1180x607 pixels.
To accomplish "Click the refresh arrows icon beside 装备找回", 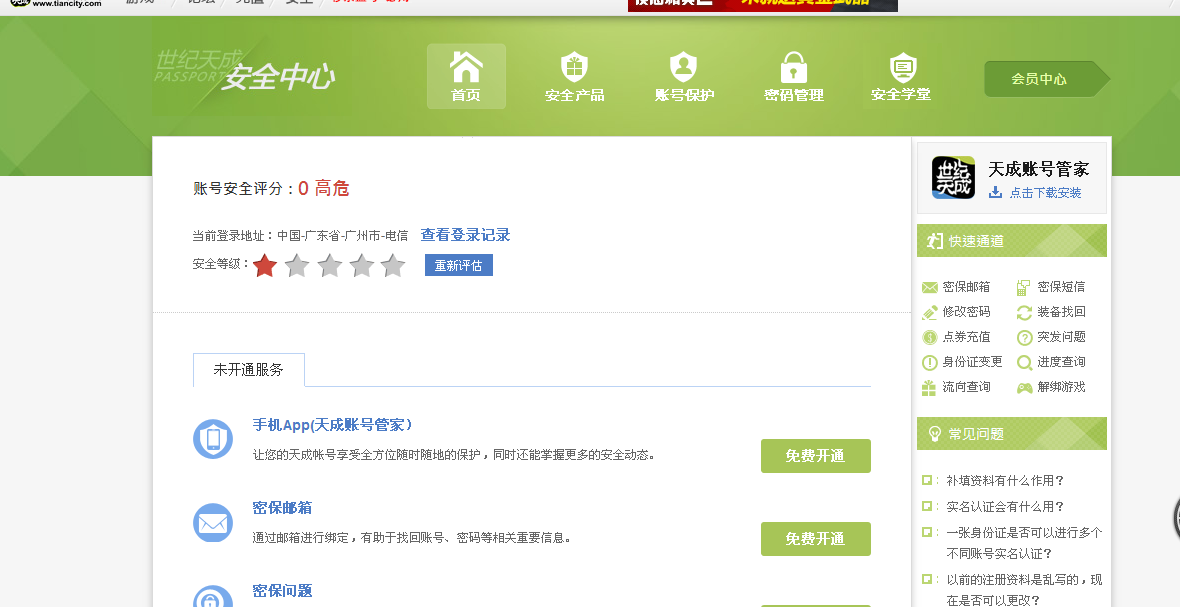I will pyautogui.click(x=1024, y=312).
